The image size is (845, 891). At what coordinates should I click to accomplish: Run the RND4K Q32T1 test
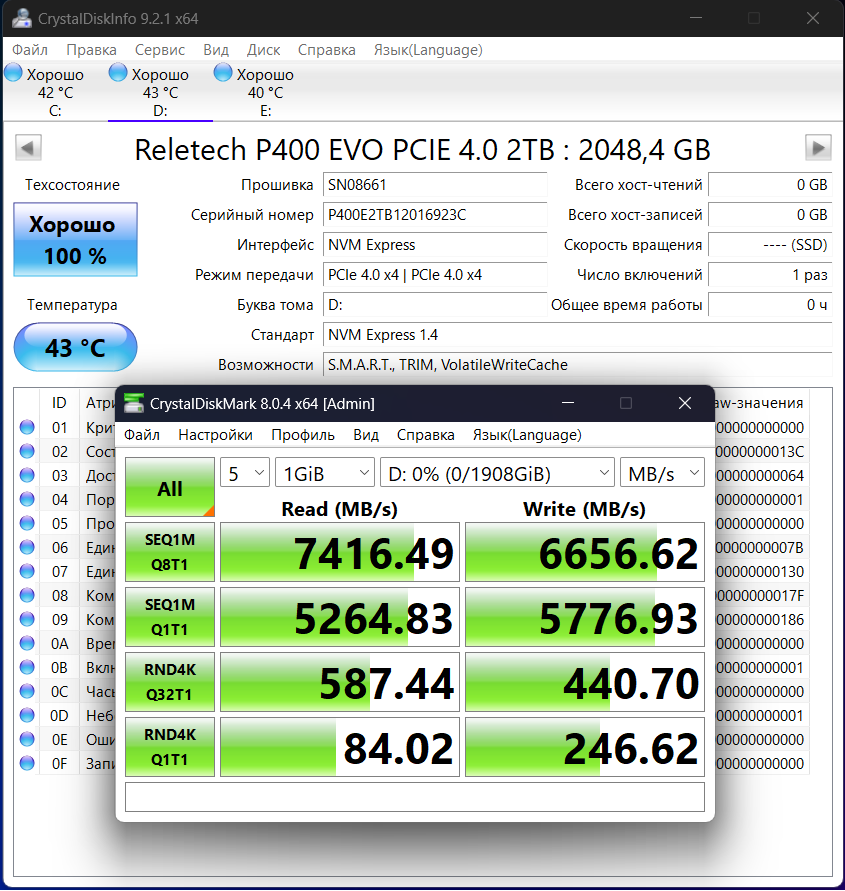point(170,682)
